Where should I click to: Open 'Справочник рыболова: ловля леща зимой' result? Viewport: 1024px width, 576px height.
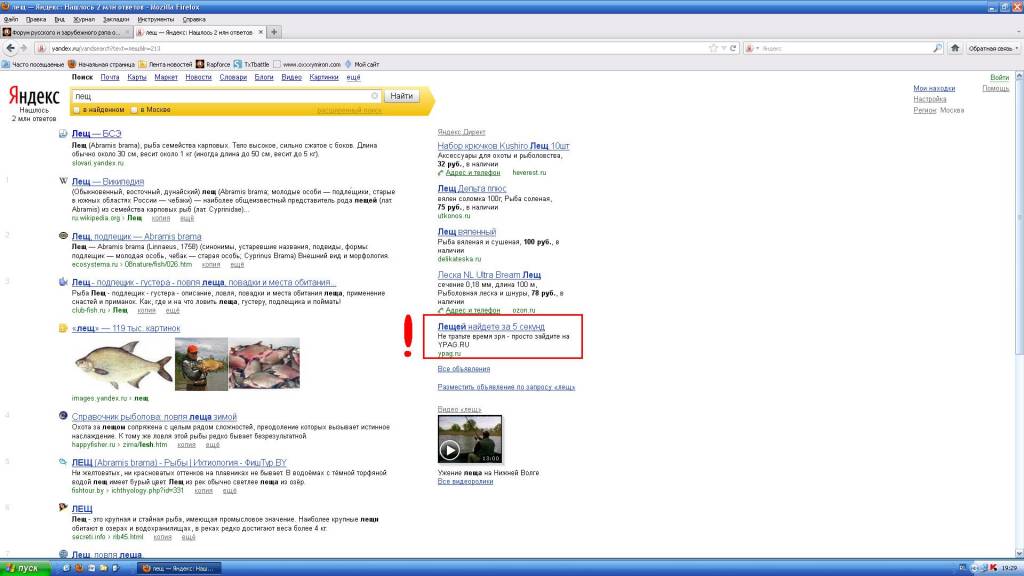154,417
